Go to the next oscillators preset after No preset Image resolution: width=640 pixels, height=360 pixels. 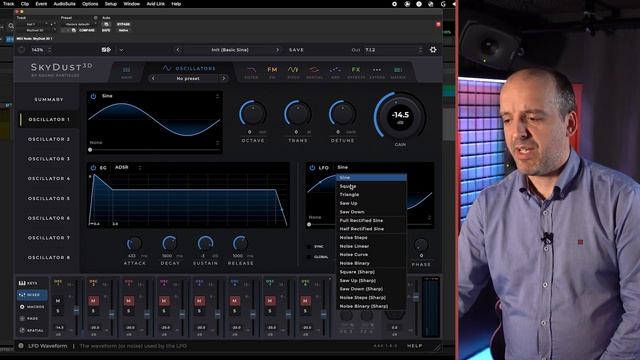click(x=223, y=78)
